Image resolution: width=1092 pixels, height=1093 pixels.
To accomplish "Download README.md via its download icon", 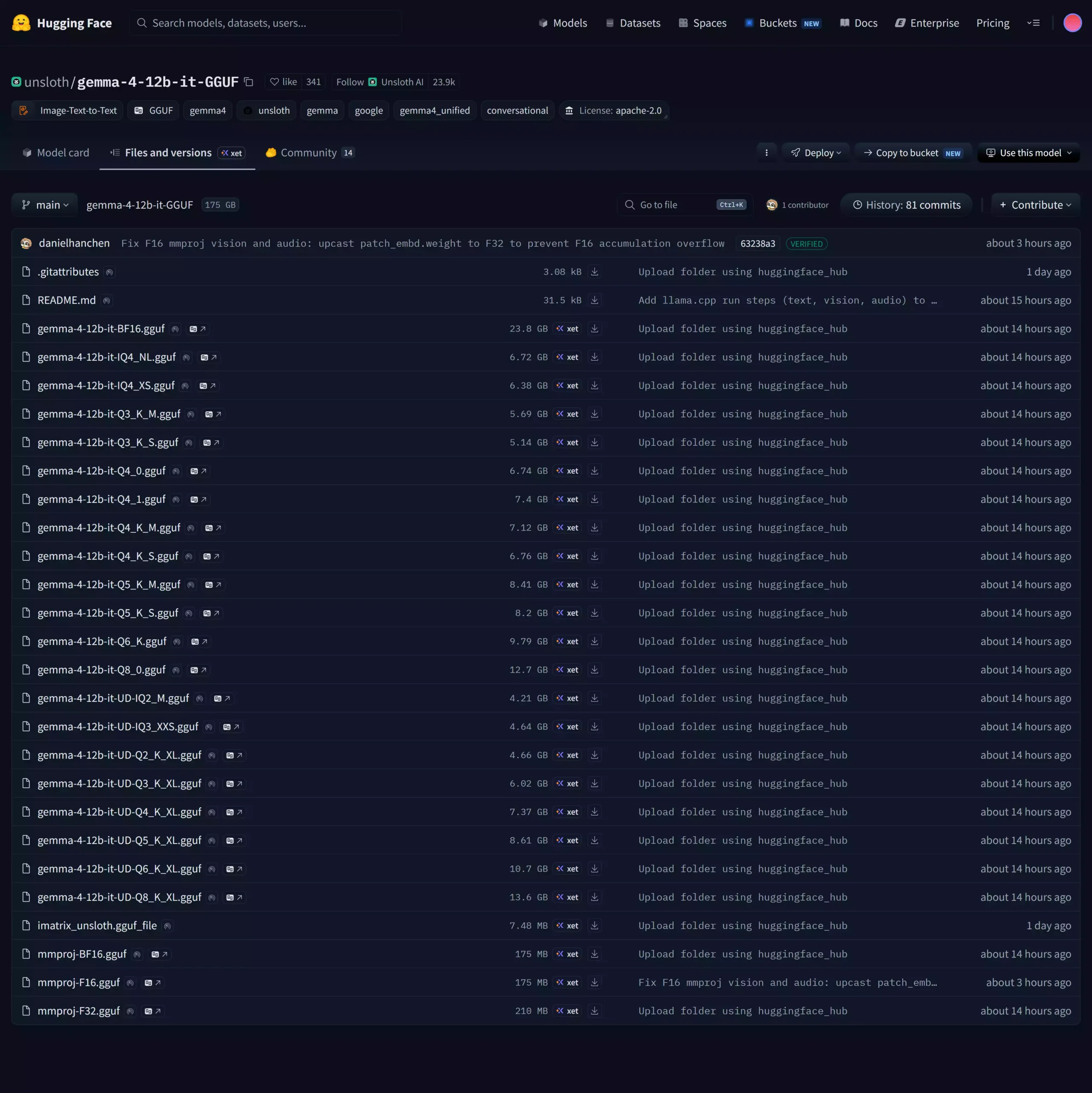I will (594, 301).
